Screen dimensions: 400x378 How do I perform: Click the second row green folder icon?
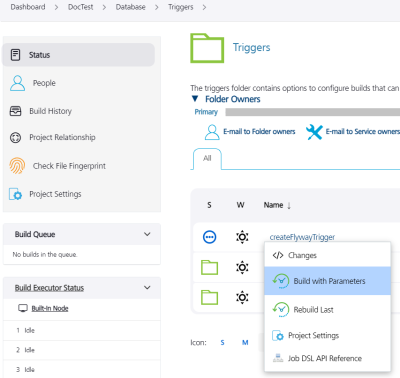click(209, 267)
